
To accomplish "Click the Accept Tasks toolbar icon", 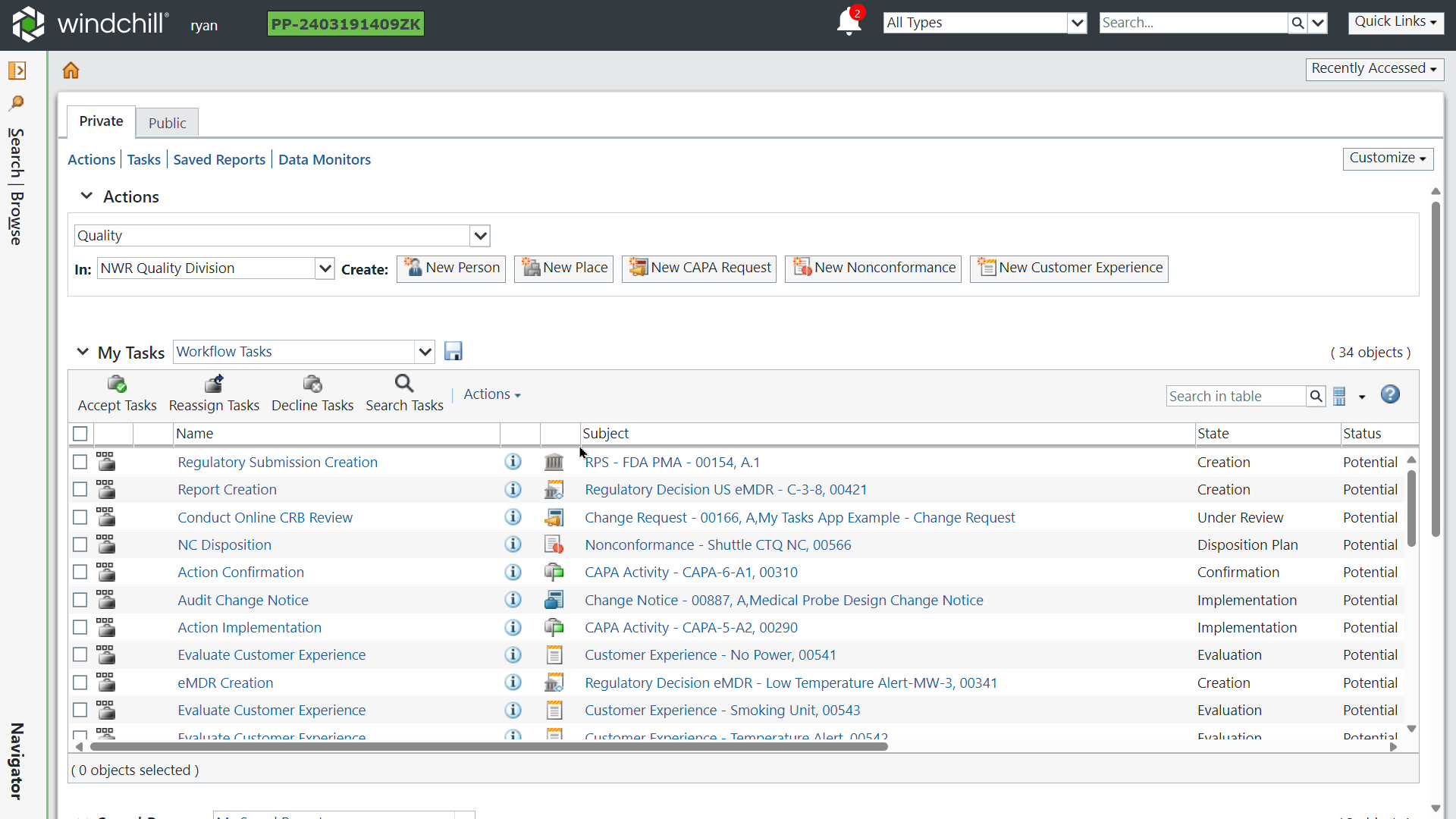I will 117,384.
